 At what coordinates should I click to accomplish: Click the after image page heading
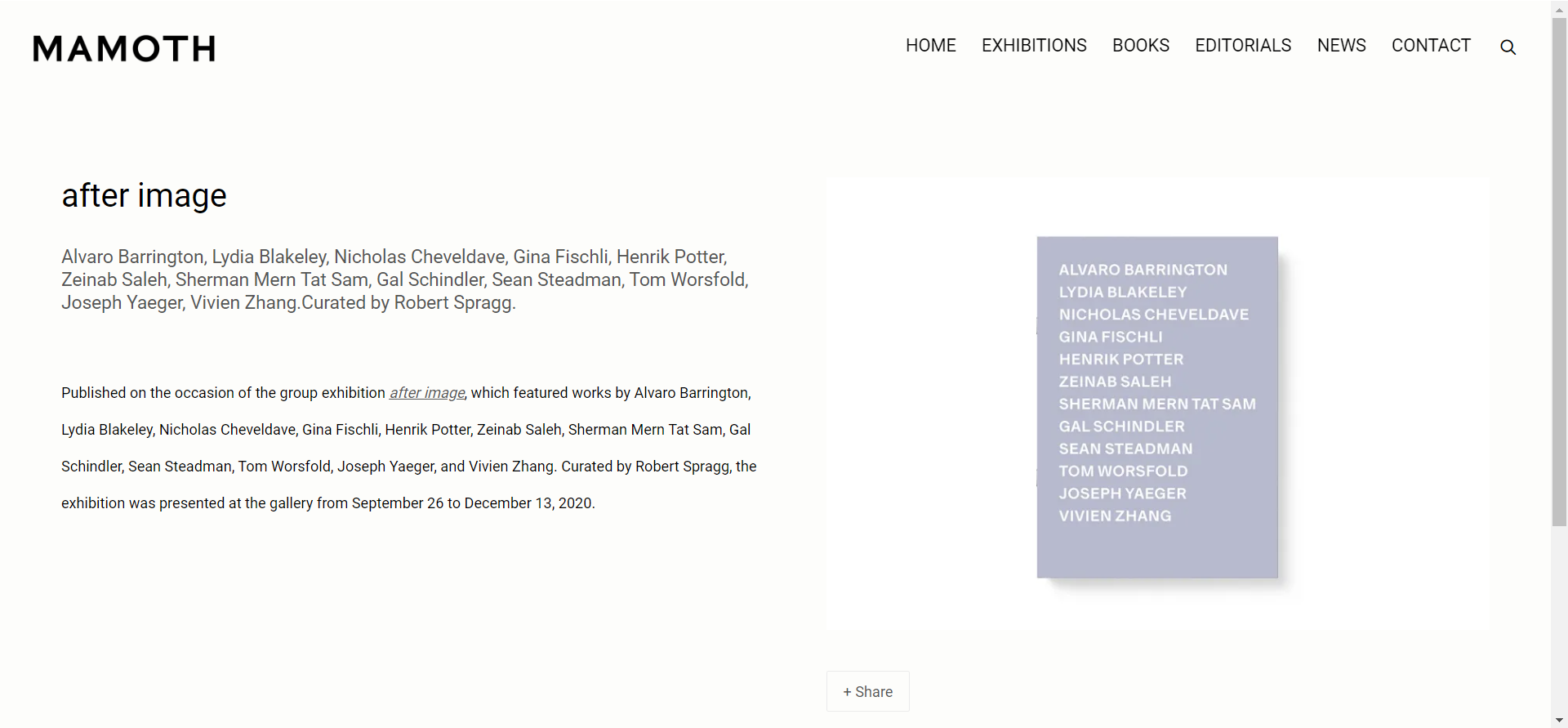pyautogui.click(x=145, y=196)
